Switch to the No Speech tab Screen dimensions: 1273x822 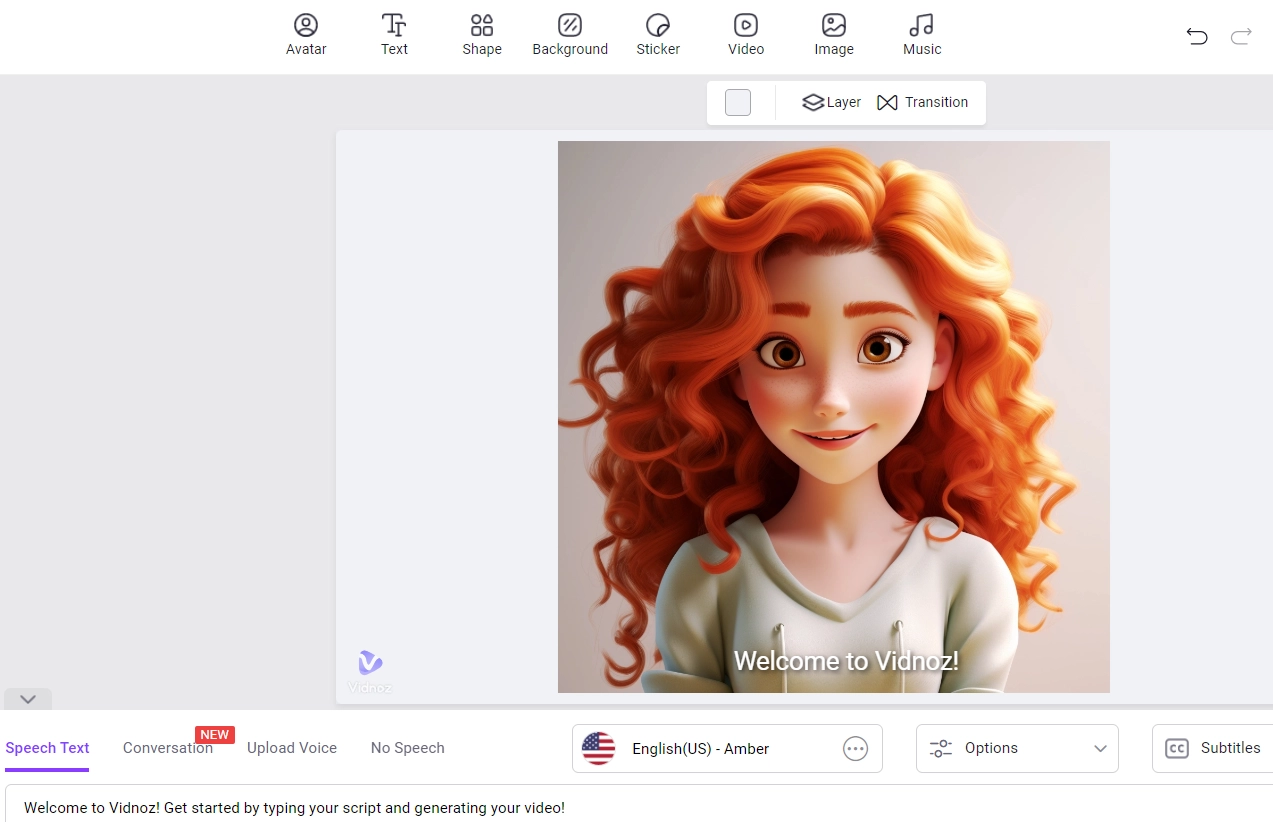[408, 748]
